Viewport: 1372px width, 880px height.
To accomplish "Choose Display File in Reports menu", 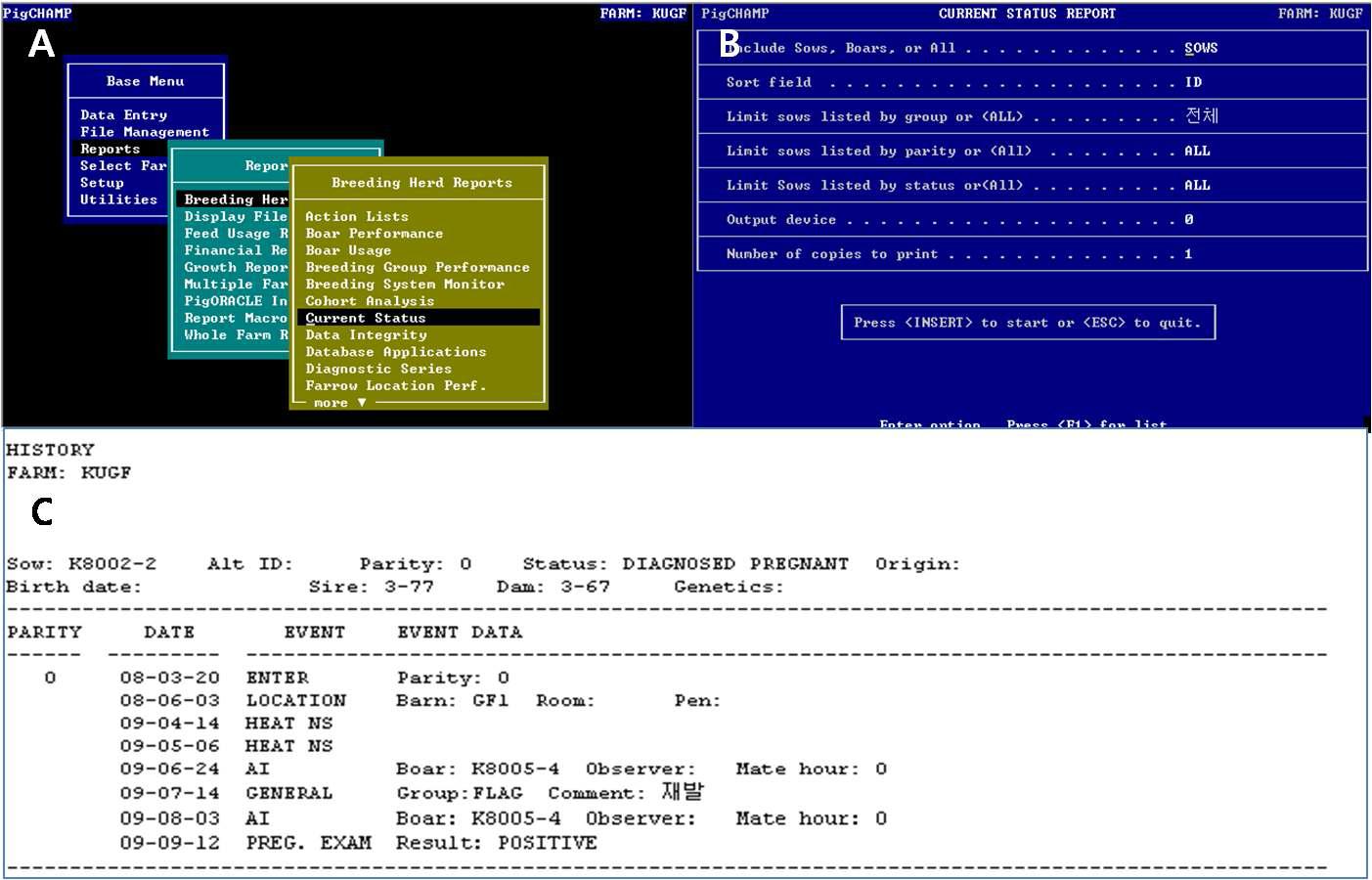I will coord(235,216).
